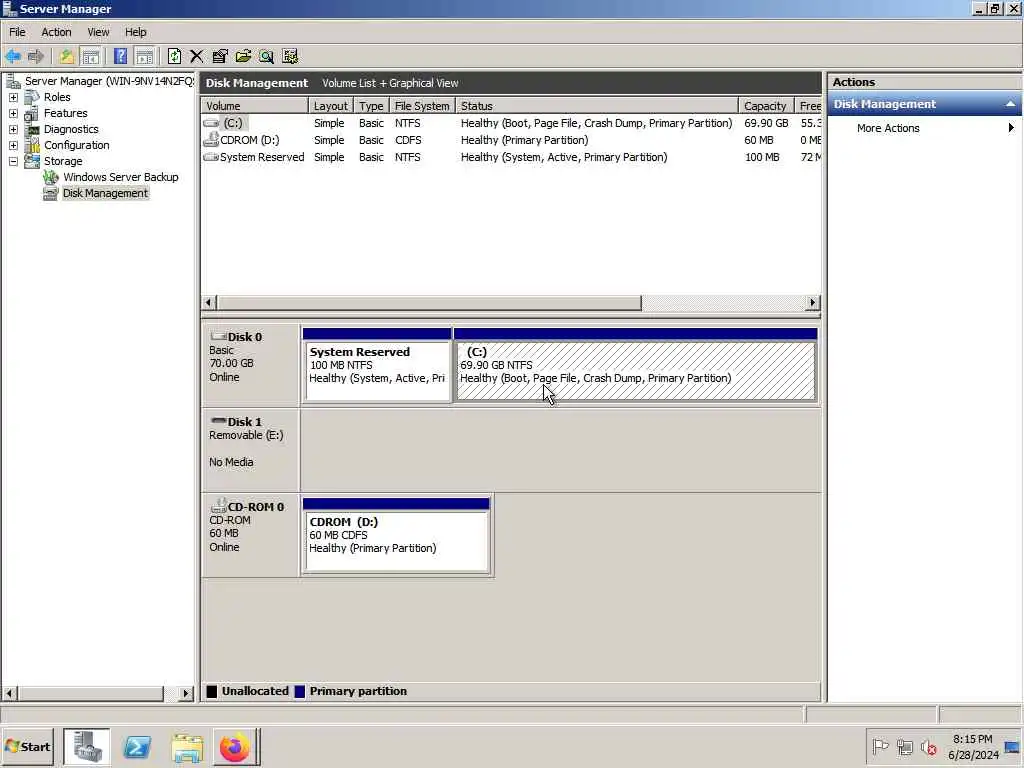This screenshot has width=1024, height=768.
Task: Select the Roles tree node
Action: pyautogui.click(x=57, y=97)
